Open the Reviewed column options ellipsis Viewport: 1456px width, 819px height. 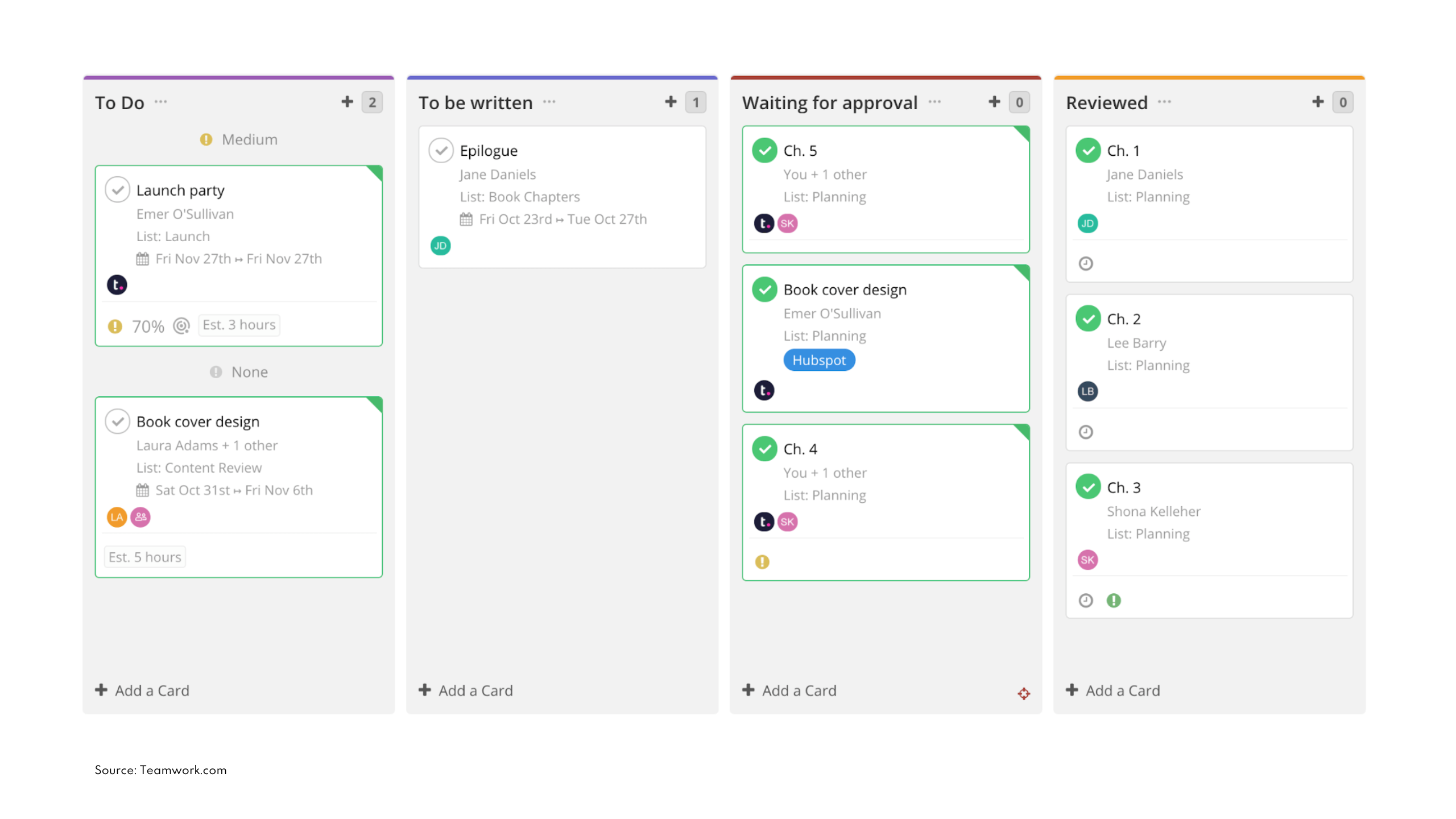pyautogui.click(x=1164, y=102)
